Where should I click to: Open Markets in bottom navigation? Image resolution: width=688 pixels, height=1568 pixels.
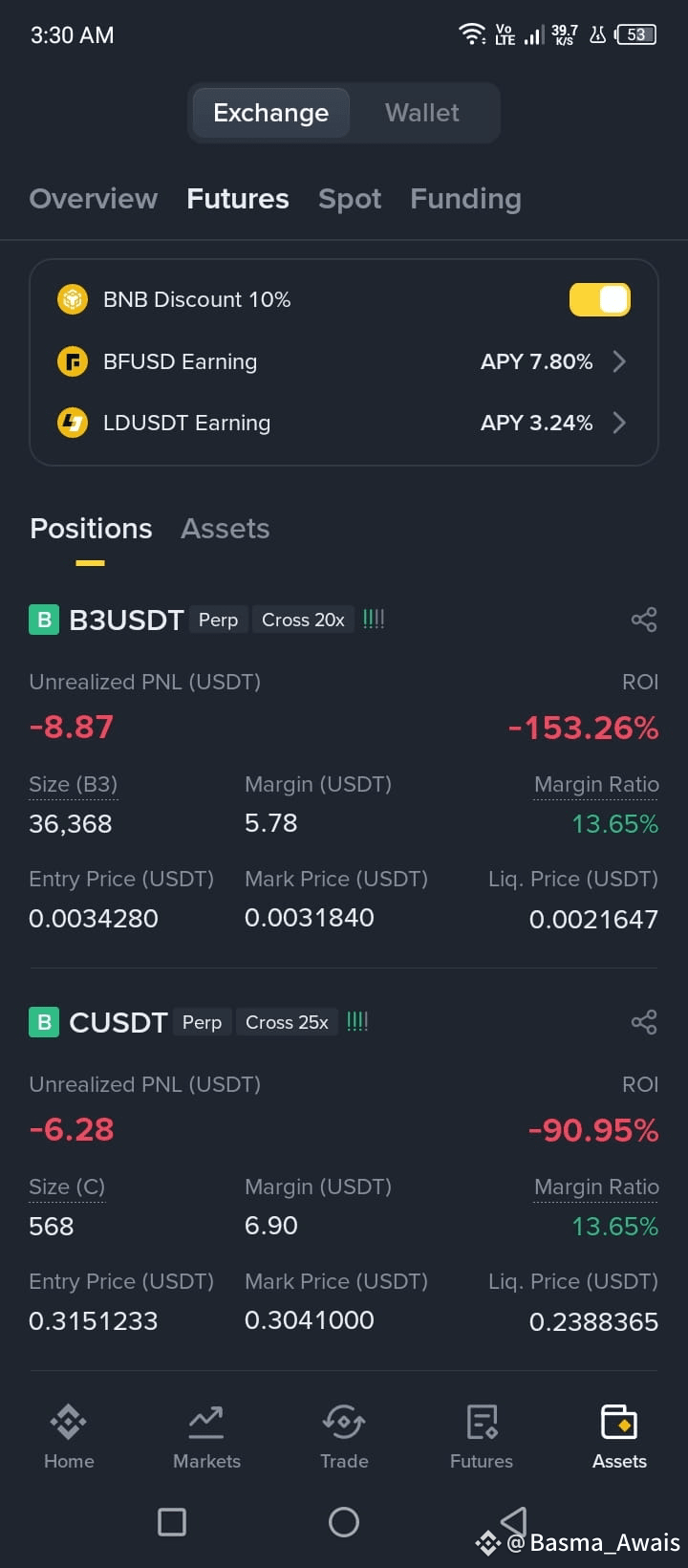206,1436
